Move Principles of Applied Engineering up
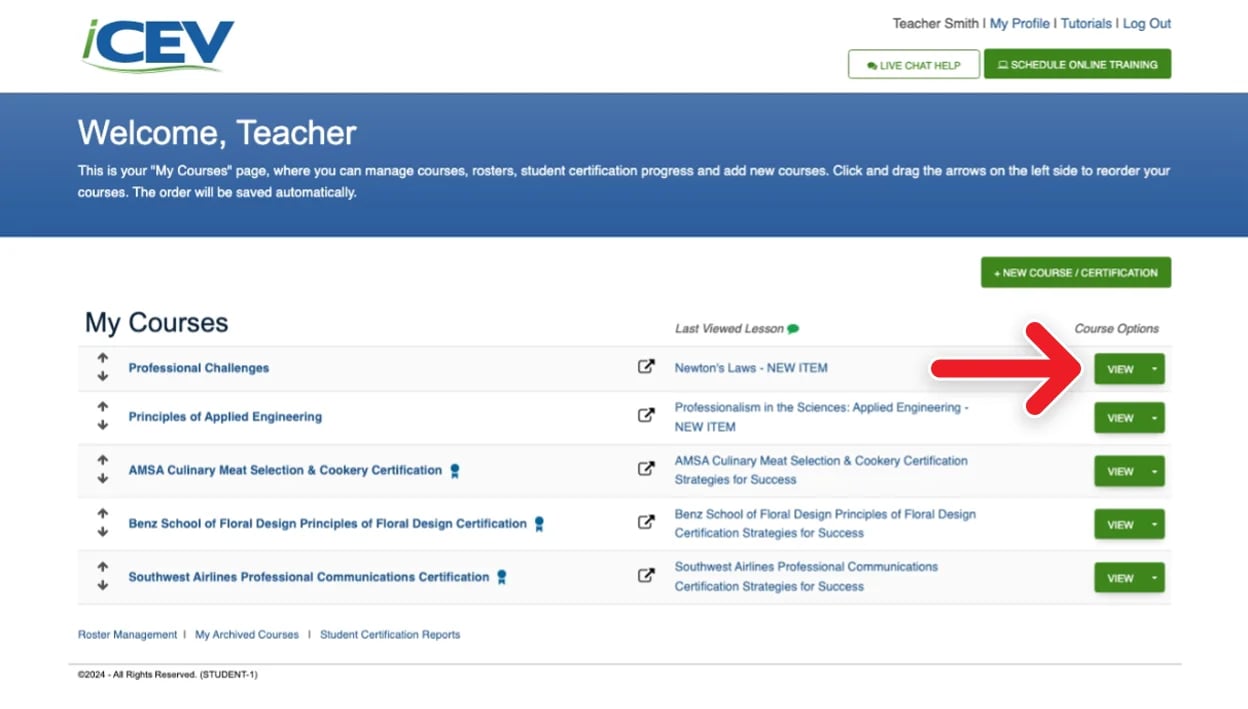Viewport: 1248px width, 709px height. tap(102, 407)
